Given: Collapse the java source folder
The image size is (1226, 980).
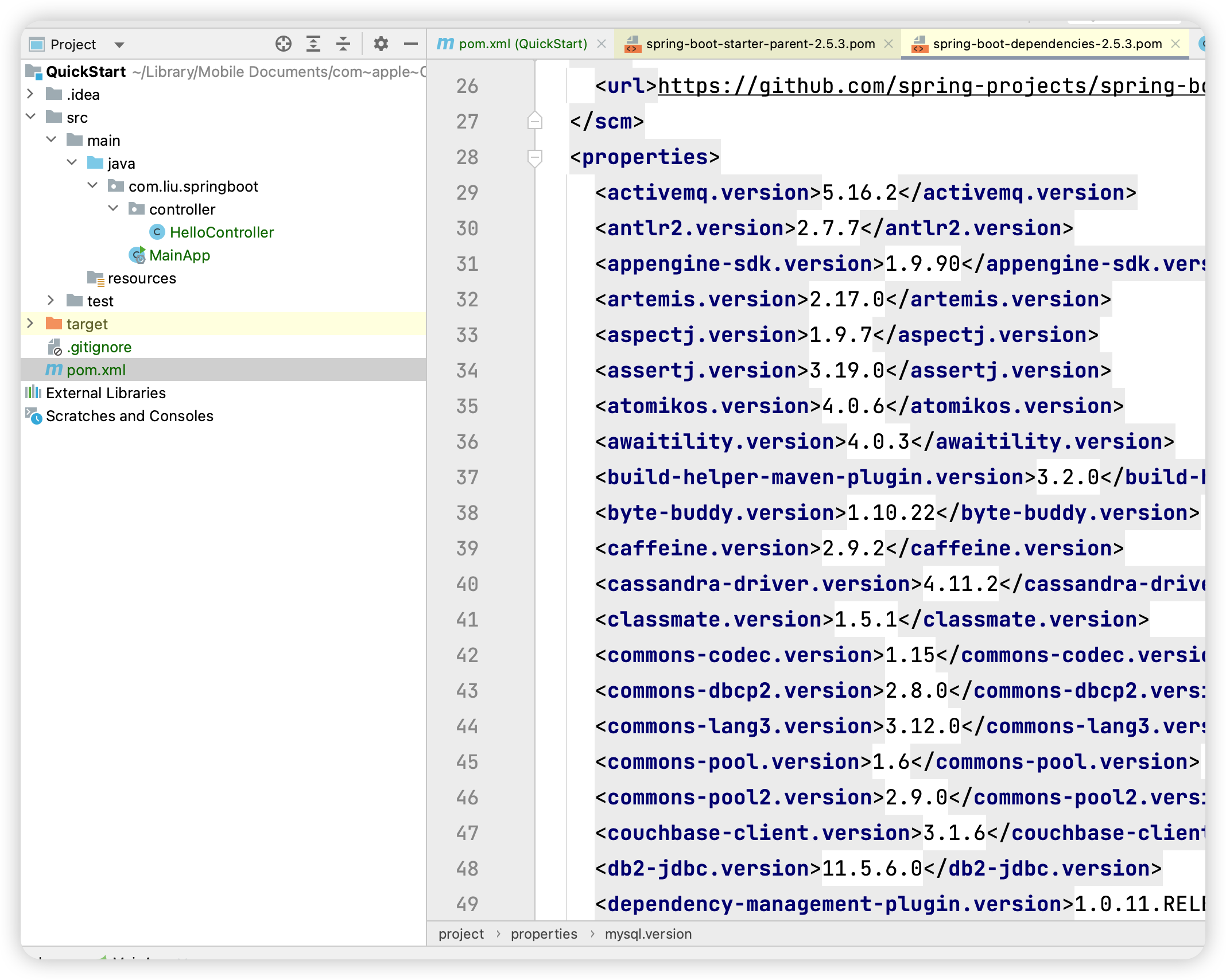Looking at the screenshot, I should (x=72, y=162).
